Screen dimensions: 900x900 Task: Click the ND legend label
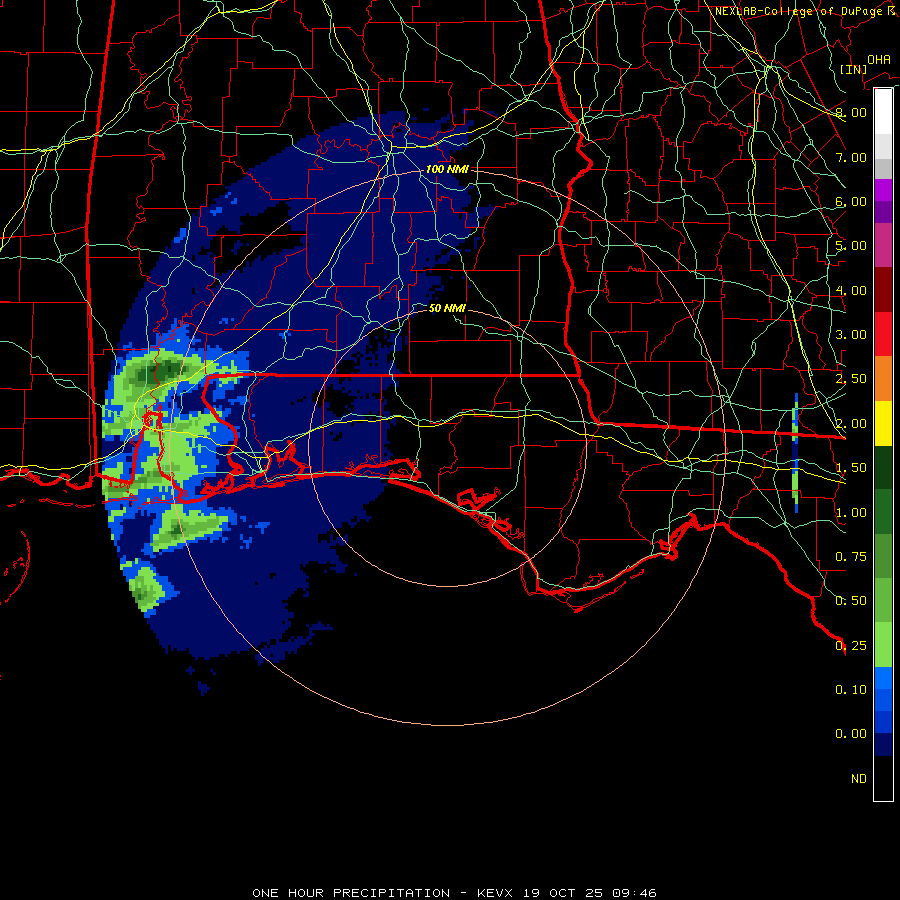point(859,779)
